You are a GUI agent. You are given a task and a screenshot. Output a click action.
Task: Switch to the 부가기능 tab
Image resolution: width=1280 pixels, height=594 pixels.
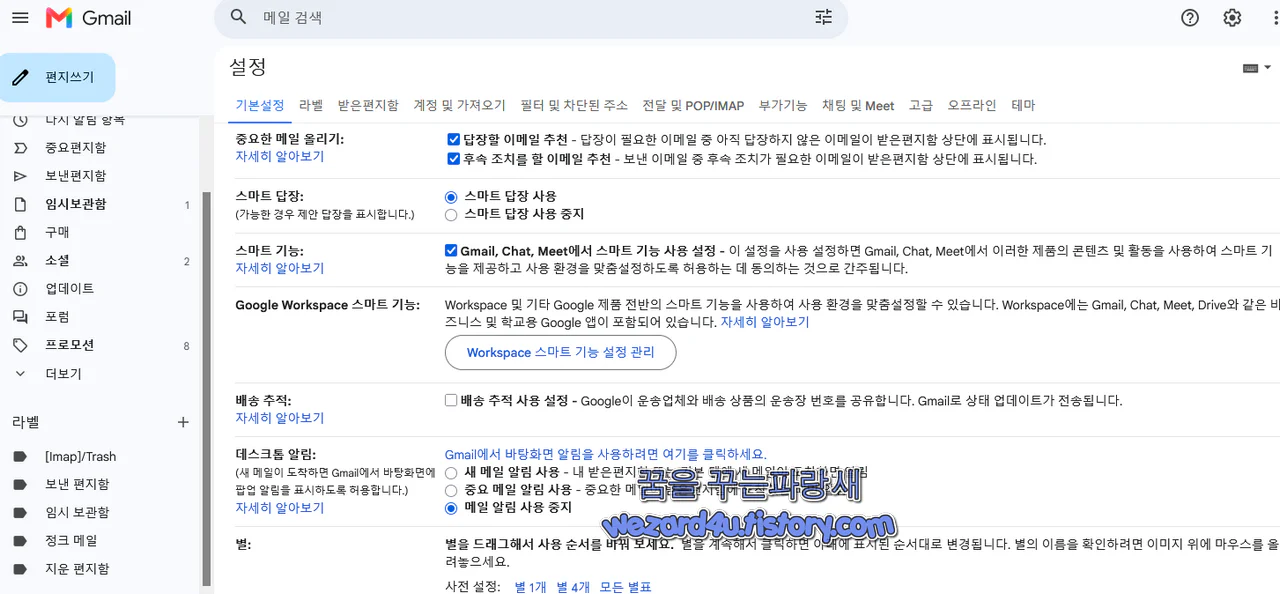coord(783,105)
